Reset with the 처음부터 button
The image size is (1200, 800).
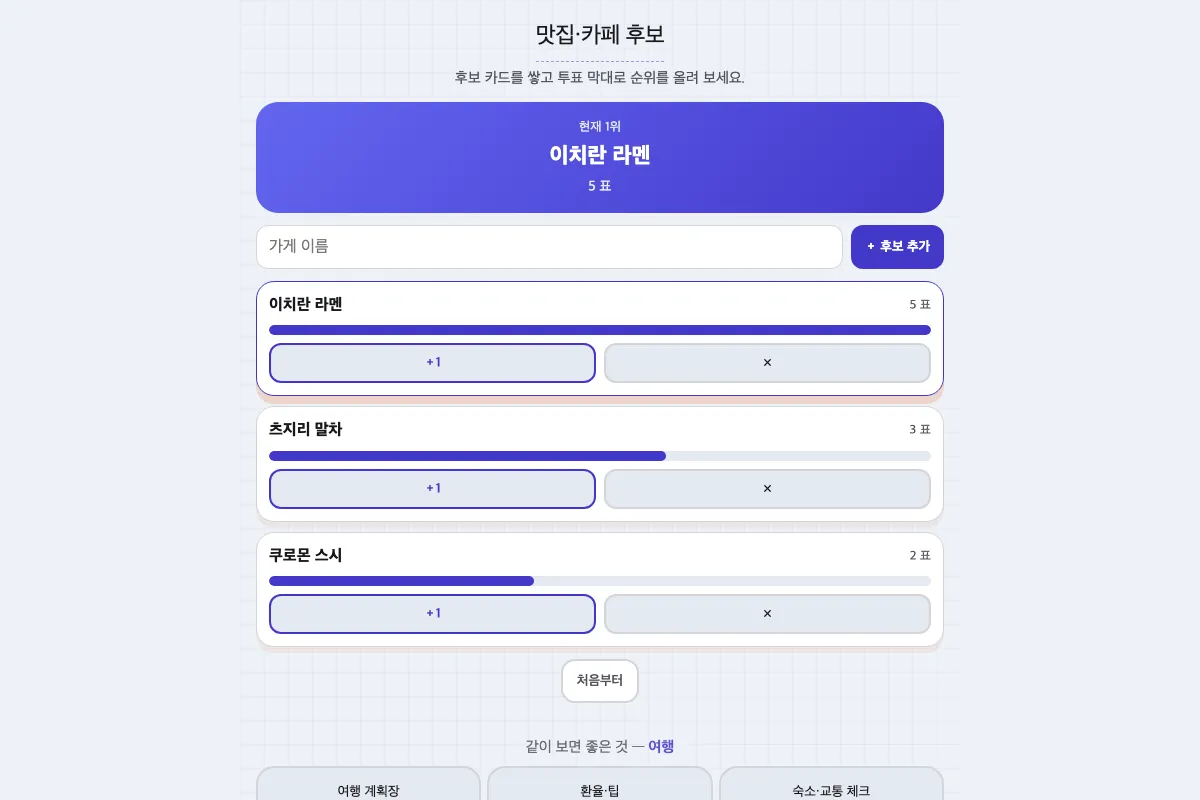pos(600,681)
